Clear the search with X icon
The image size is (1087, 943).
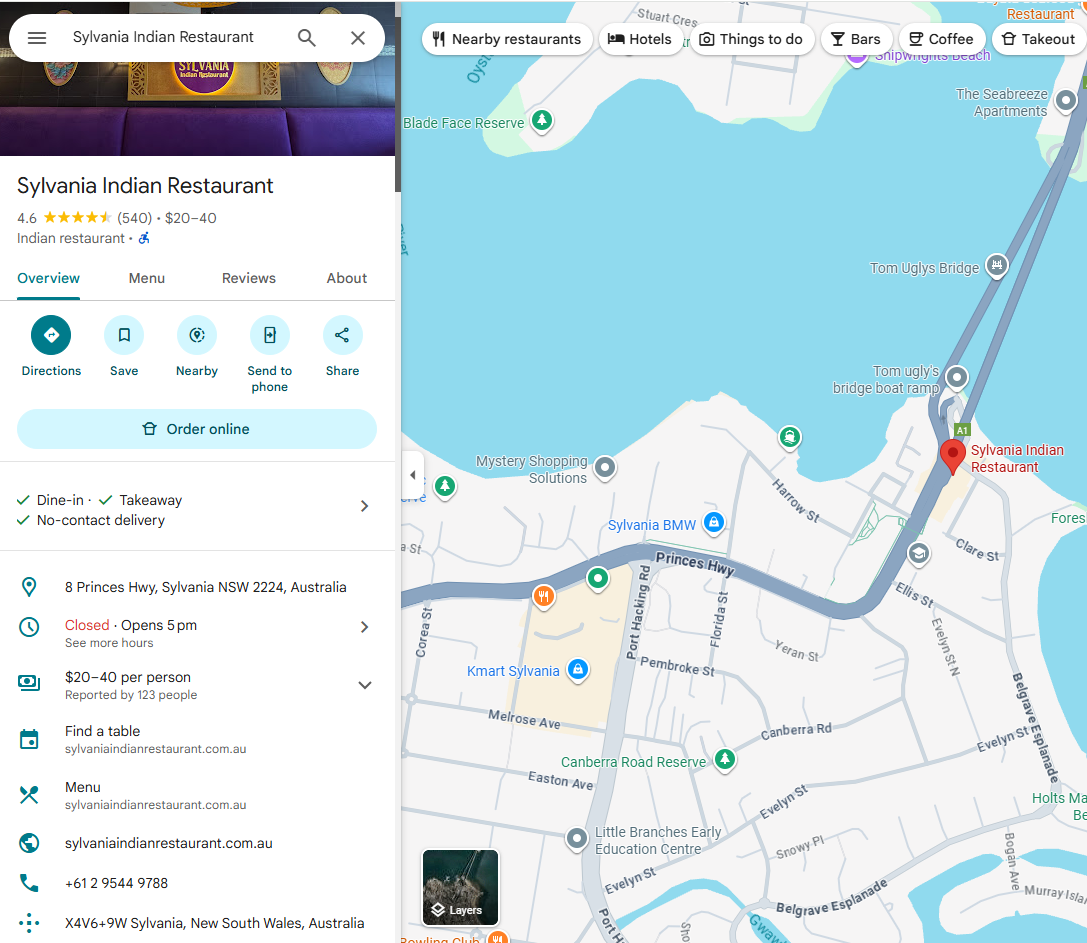358,38
